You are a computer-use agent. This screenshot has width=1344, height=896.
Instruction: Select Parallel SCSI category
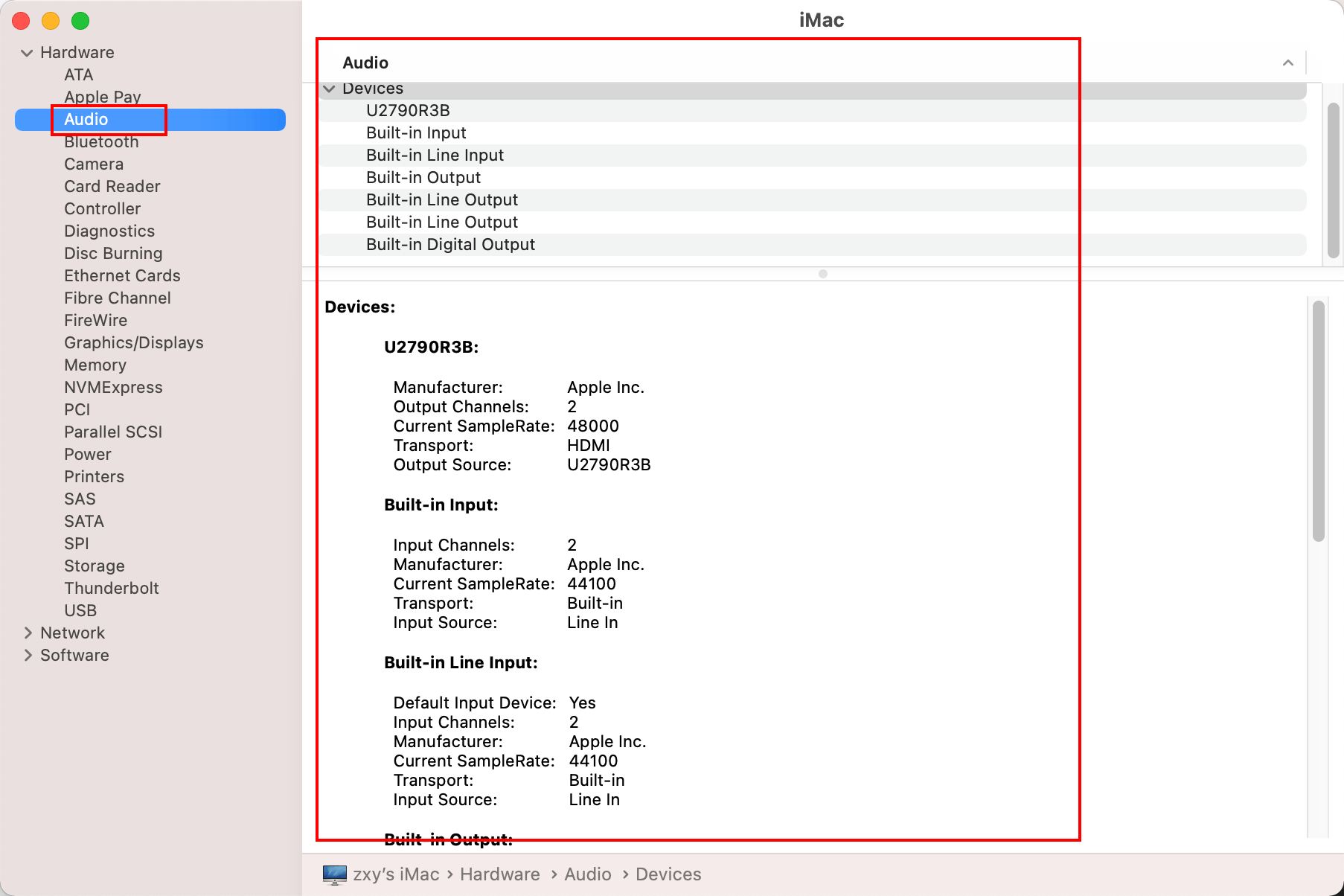113,432
